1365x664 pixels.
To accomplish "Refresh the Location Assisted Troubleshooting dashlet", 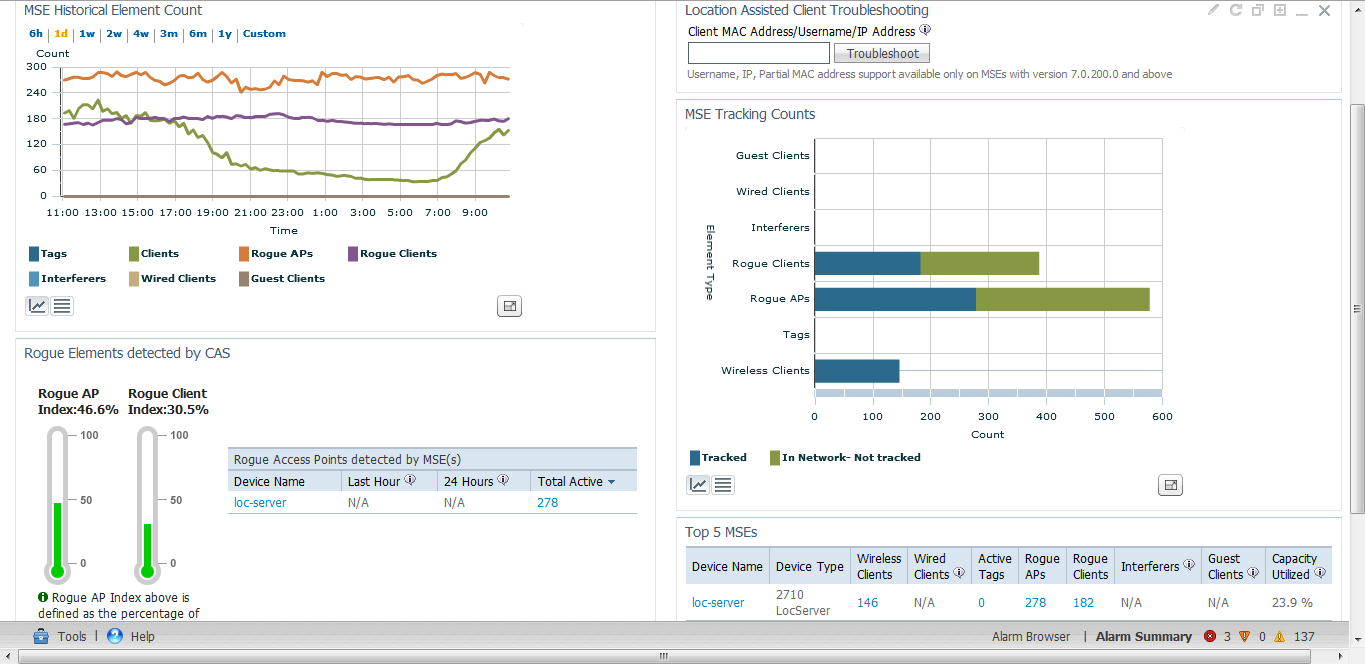I will click(x=1236, y=10).
